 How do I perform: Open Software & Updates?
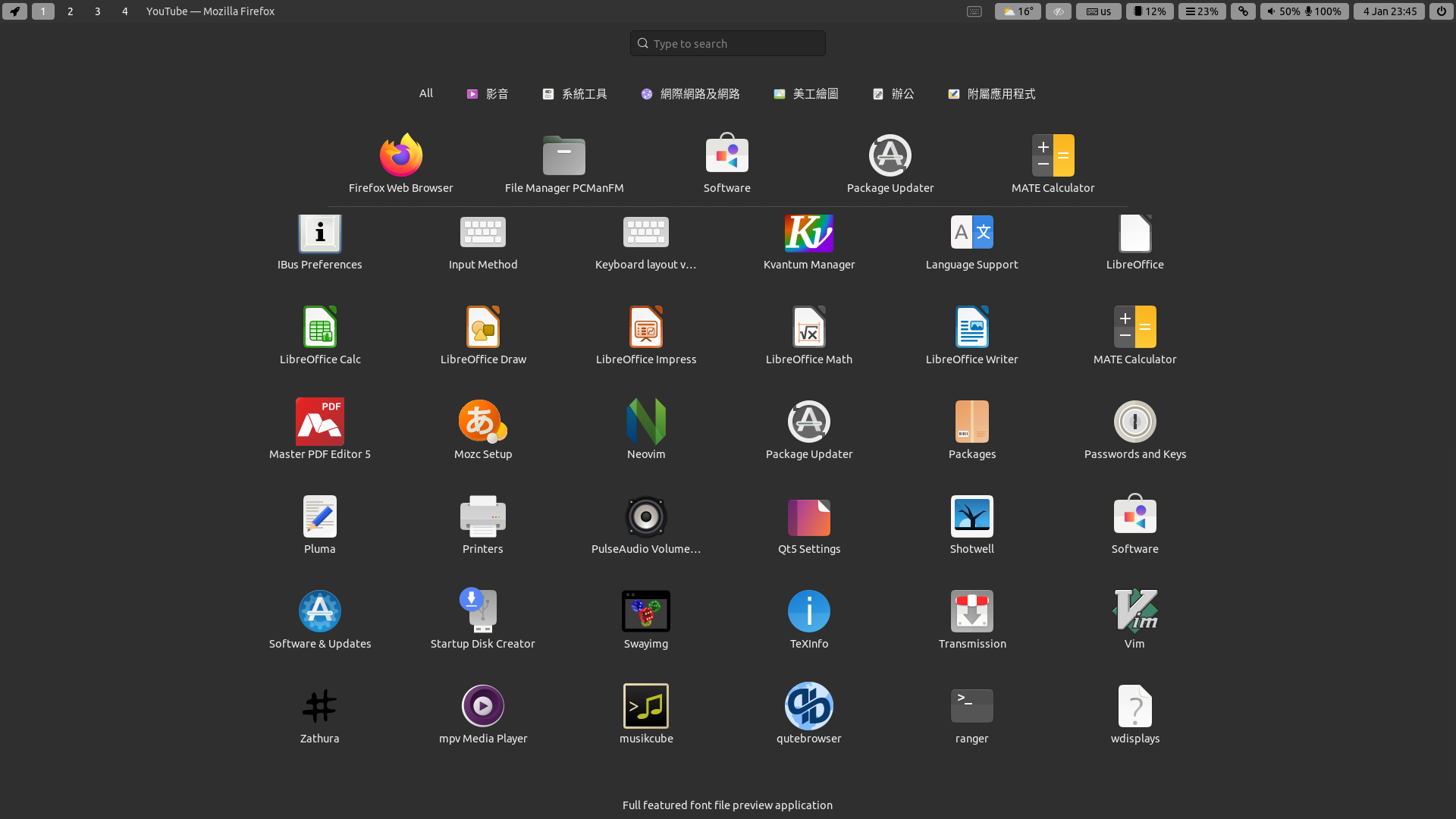pyautogui.click(x=320, y=620)
